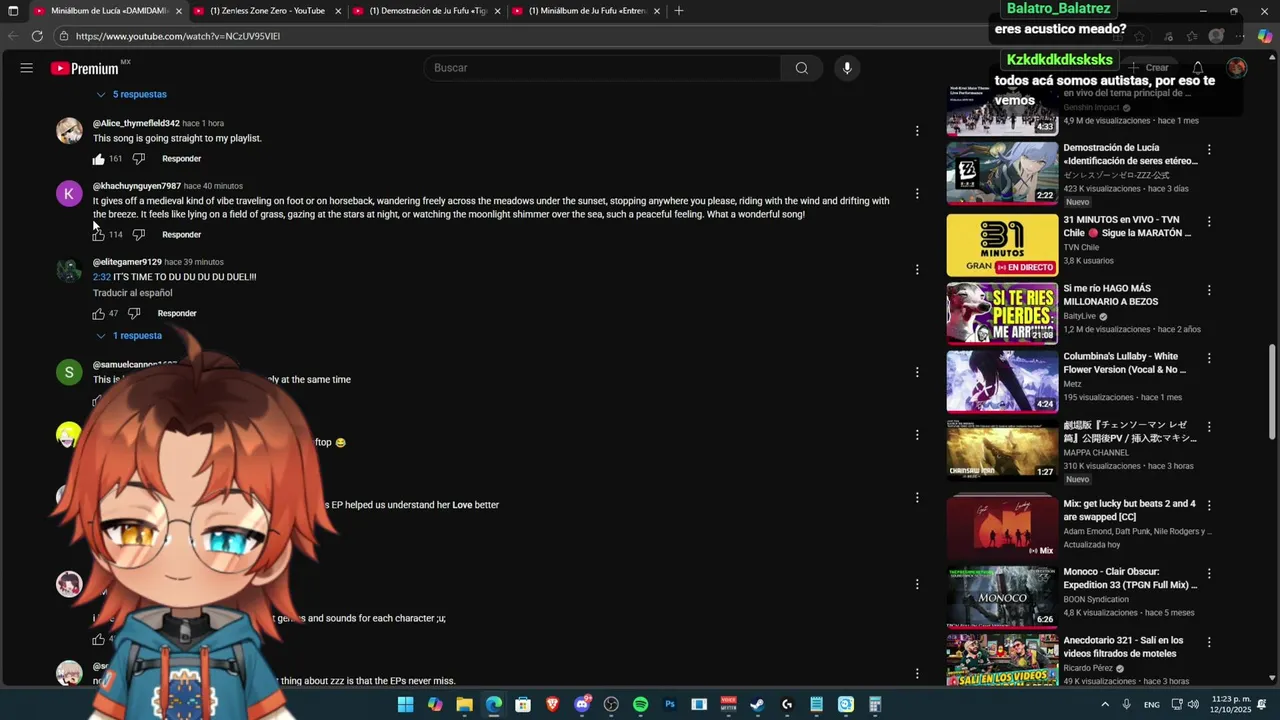Viewport: 1280px width, 720px height.
Task: Start voice search with microphone icon
Action: click(847, 68)
